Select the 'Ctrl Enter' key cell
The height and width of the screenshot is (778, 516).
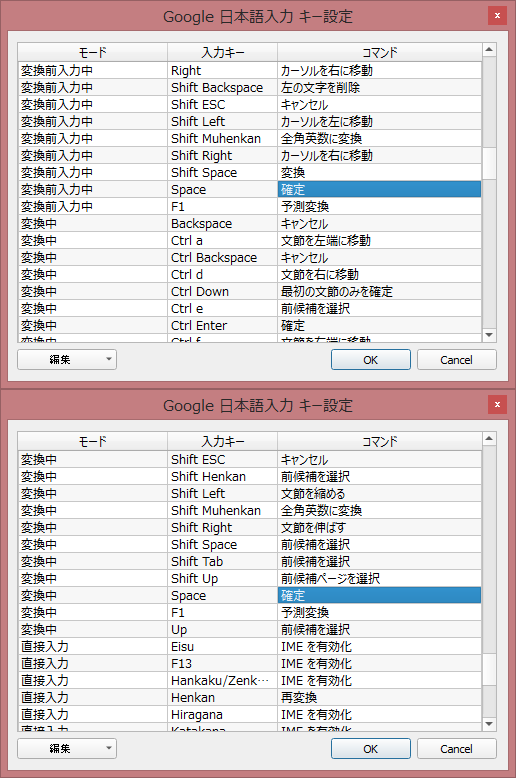coord(222,325)
